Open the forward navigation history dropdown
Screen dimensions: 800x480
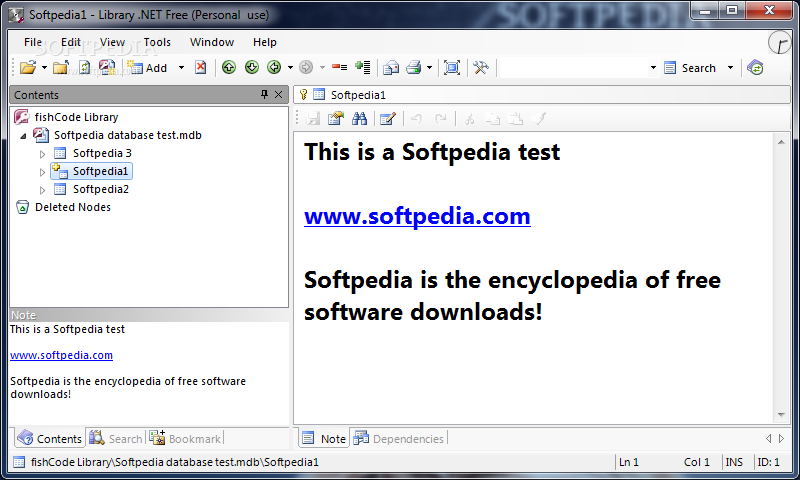pyautogui.click(x=322, y=67)
